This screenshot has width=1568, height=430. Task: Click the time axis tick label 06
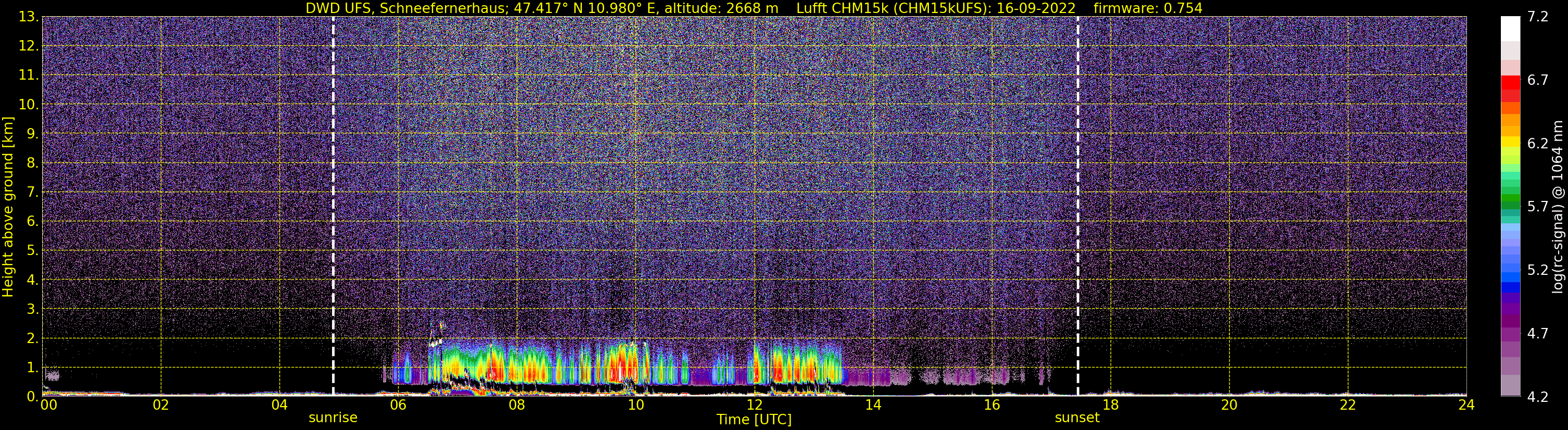(x=398, y=406)
